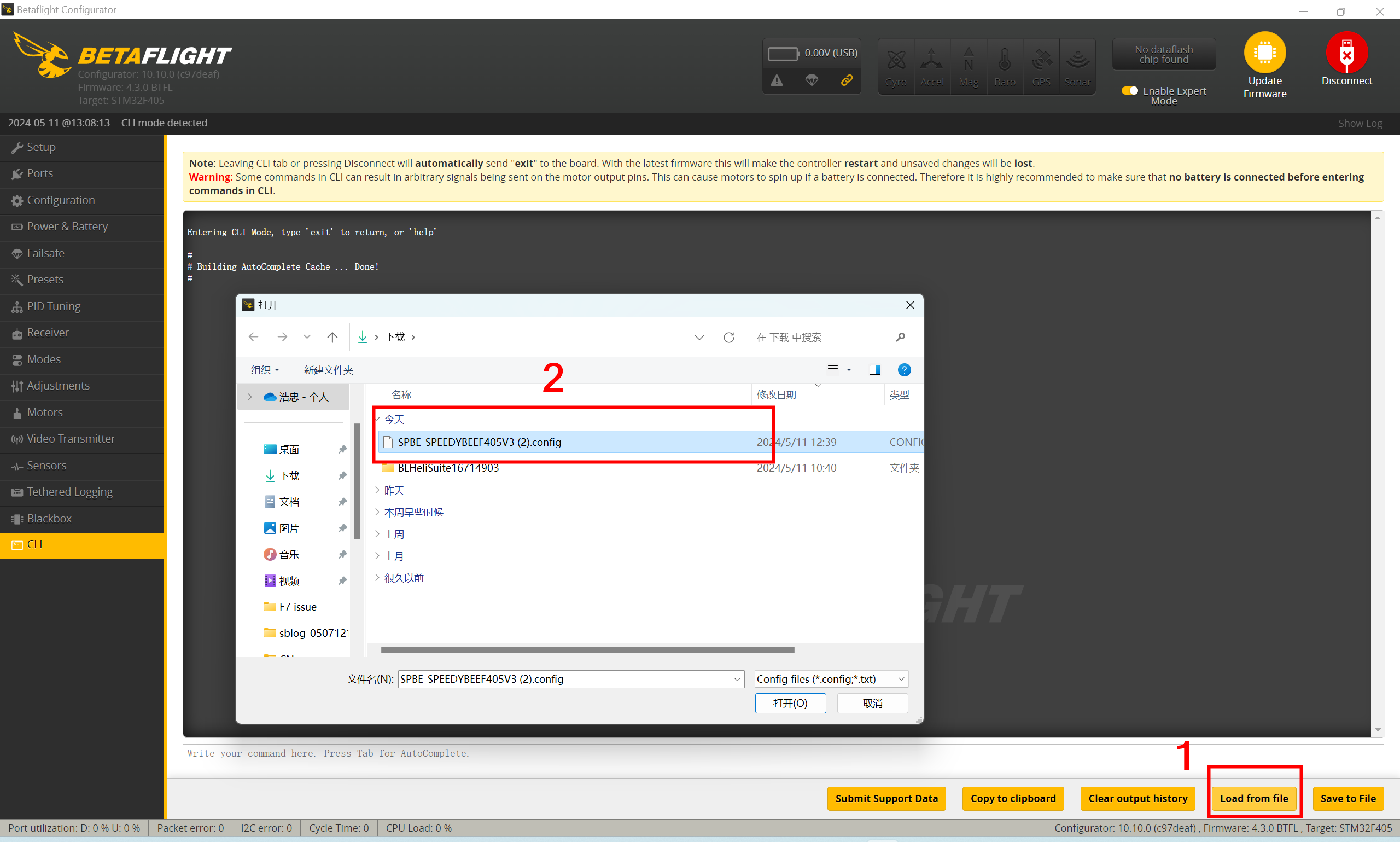This screenshot has height=842, width=1400.
Task: Go to the PID Tuning tab
Action: [82, 306]
